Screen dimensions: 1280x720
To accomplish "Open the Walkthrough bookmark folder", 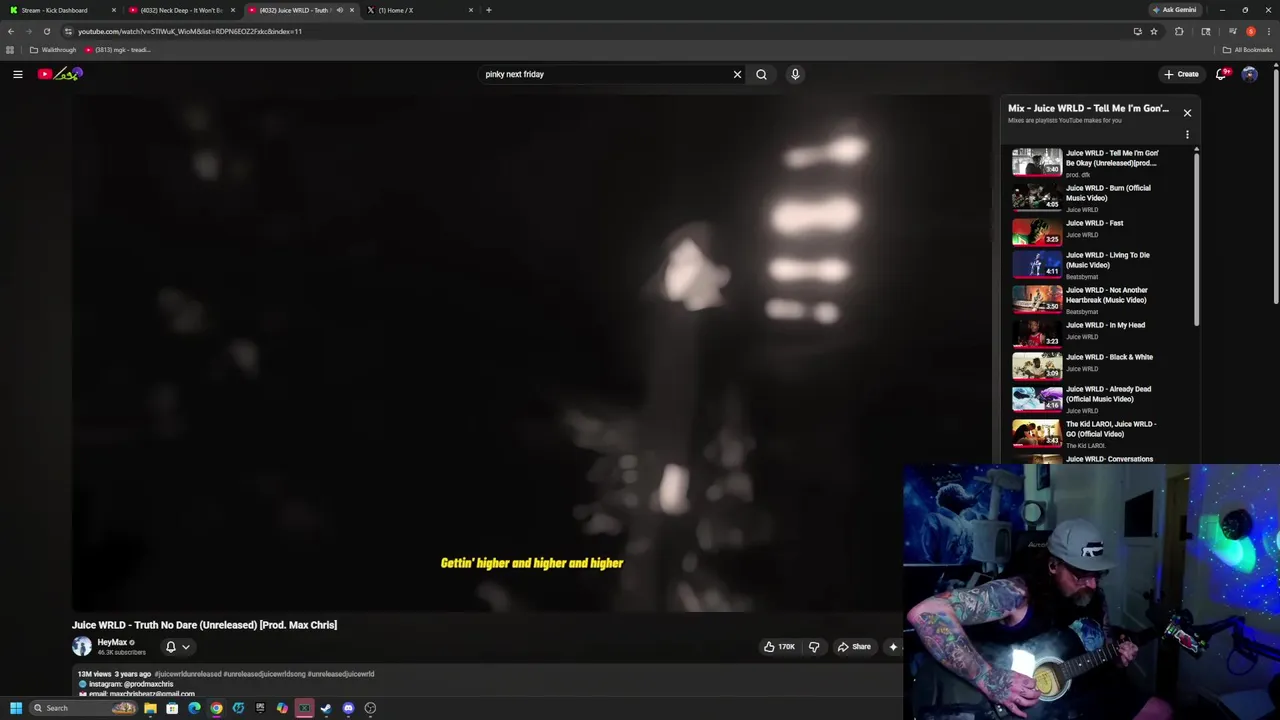I will [x=53, y=50].
